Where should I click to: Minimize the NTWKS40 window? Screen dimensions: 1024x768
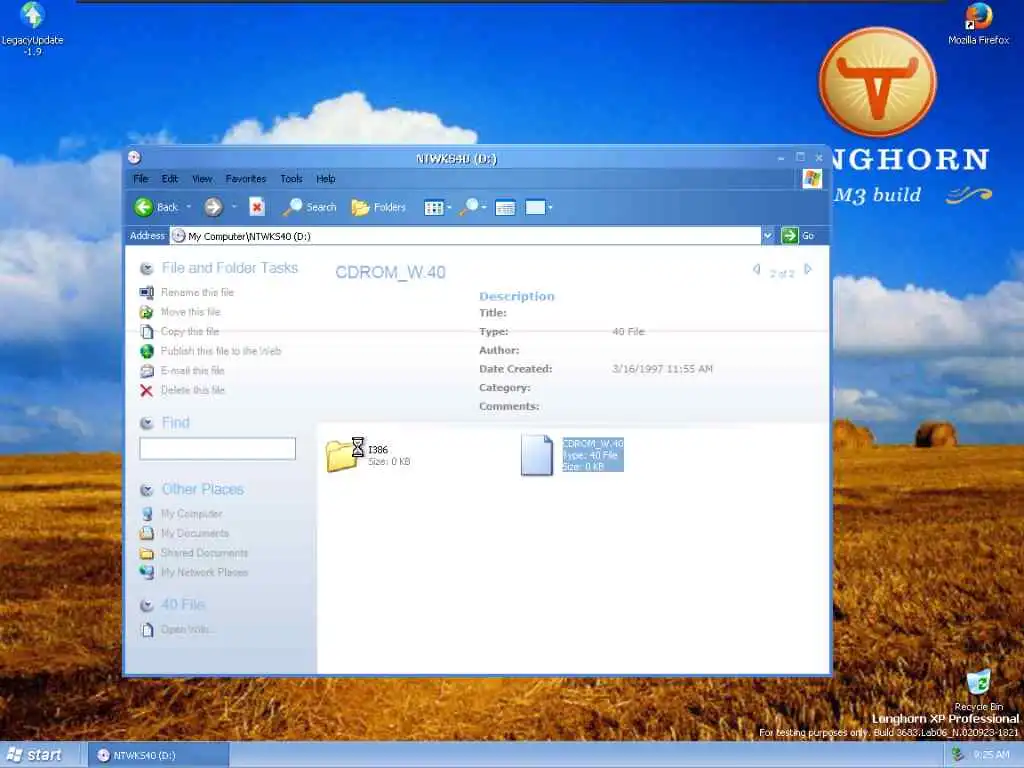781,157
